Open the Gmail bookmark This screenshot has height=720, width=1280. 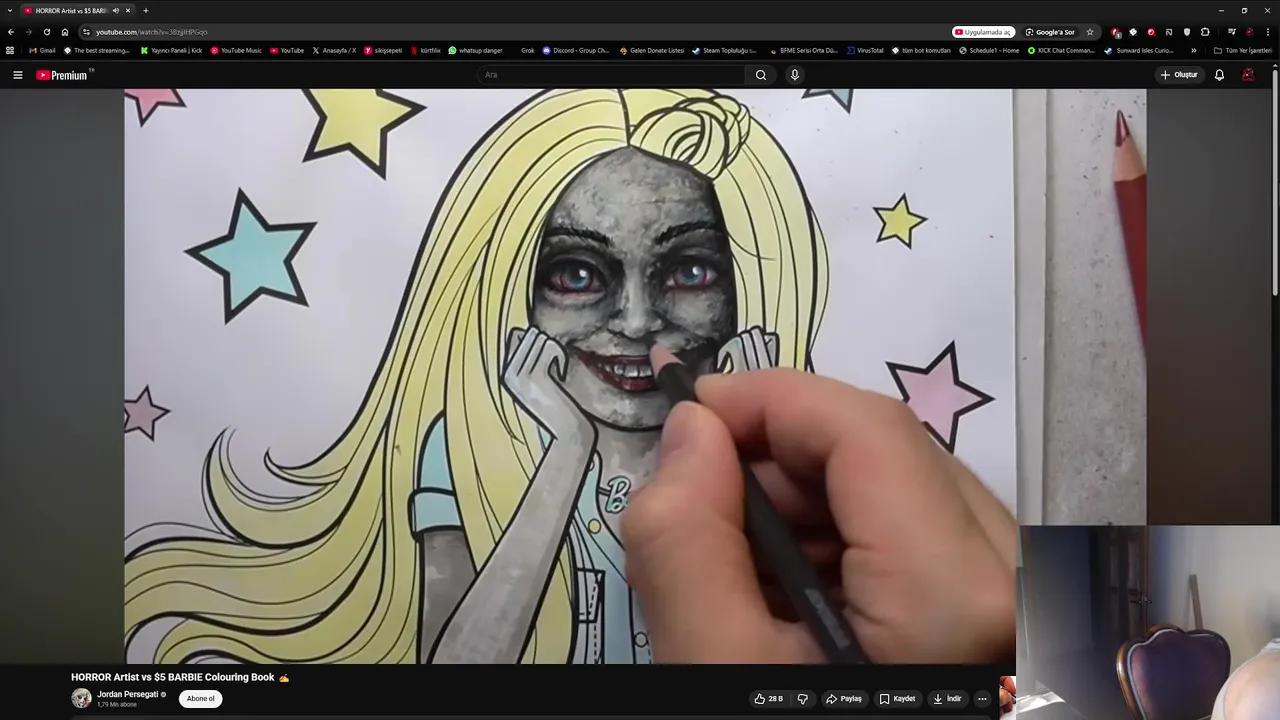click(x=42, y=50)
